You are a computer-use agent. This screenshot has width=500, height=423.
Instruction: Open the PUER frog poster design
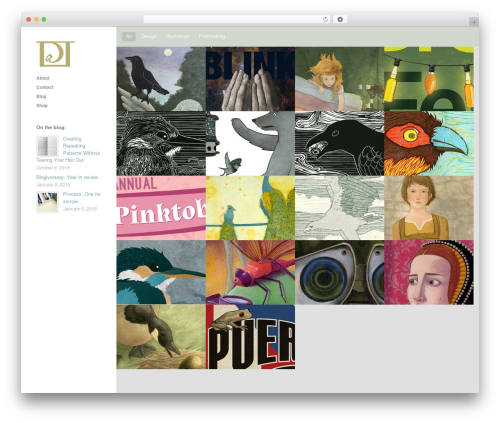pos(250,337)
